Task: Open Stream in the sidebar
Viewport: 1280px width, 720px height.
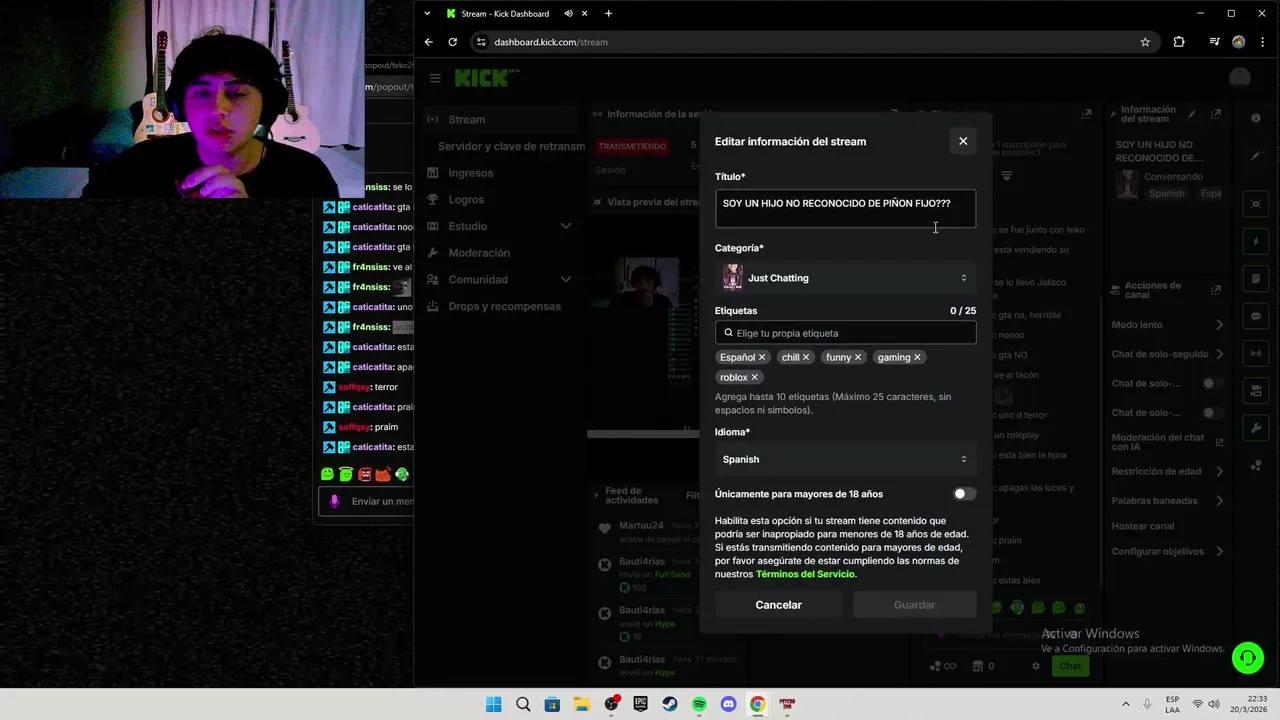Action: 500,119
